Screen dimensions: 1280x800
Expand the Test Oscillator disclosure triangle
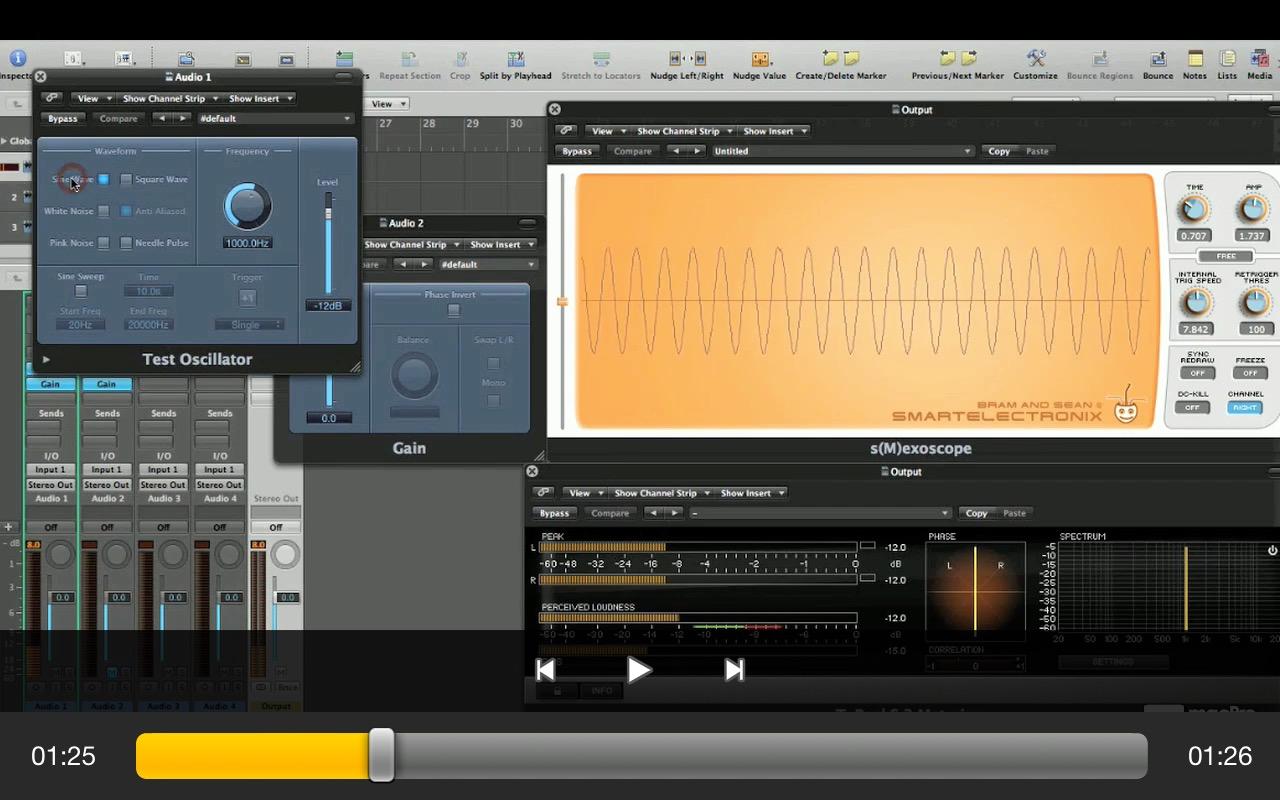pos(46,359)
